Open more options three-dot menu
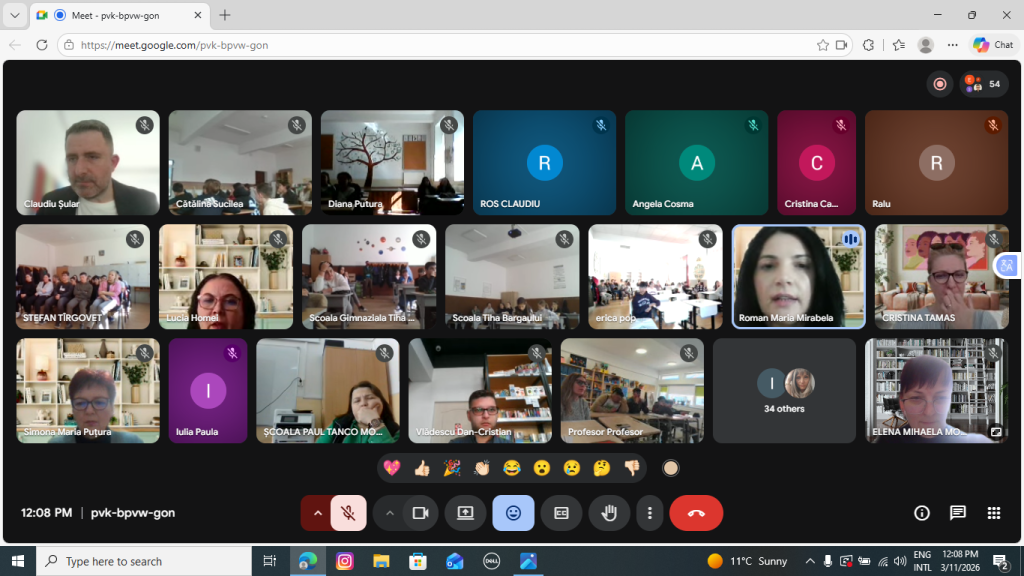Viewport: 1024px width, 576px height. point(650,513)
